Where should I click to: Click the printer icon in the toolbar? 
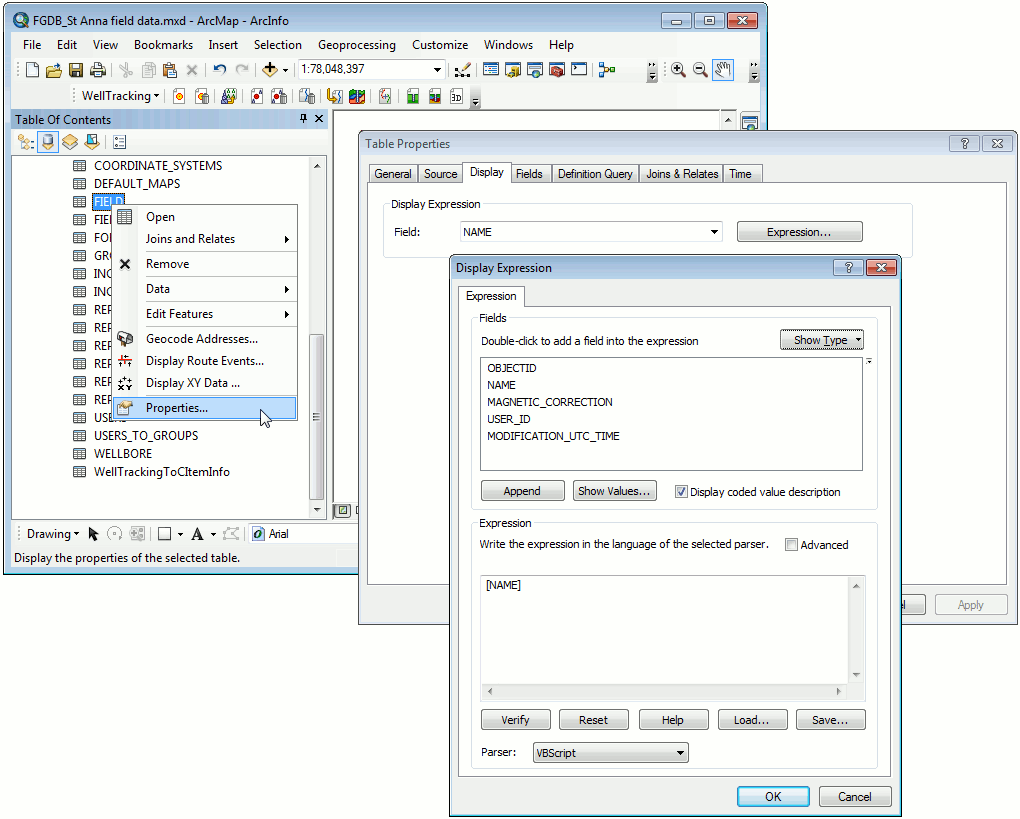click(98, 70)
